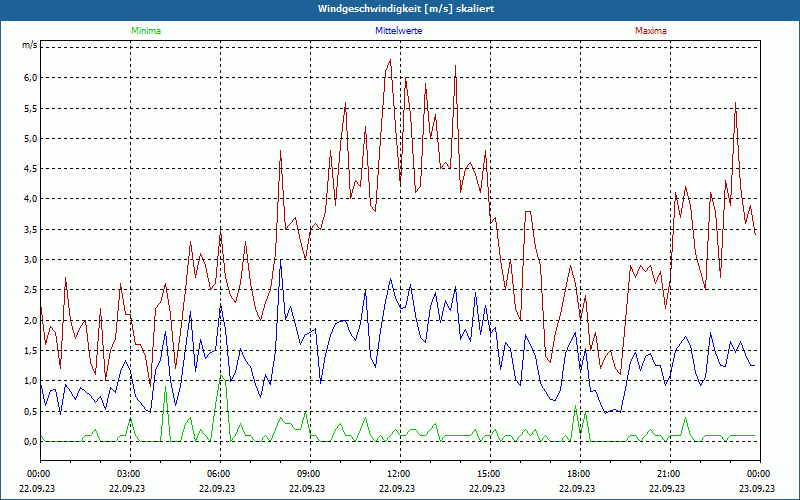The image size is (800, 500).
Task: Click the 0,0 y-axis value
Action: [31, 442]
